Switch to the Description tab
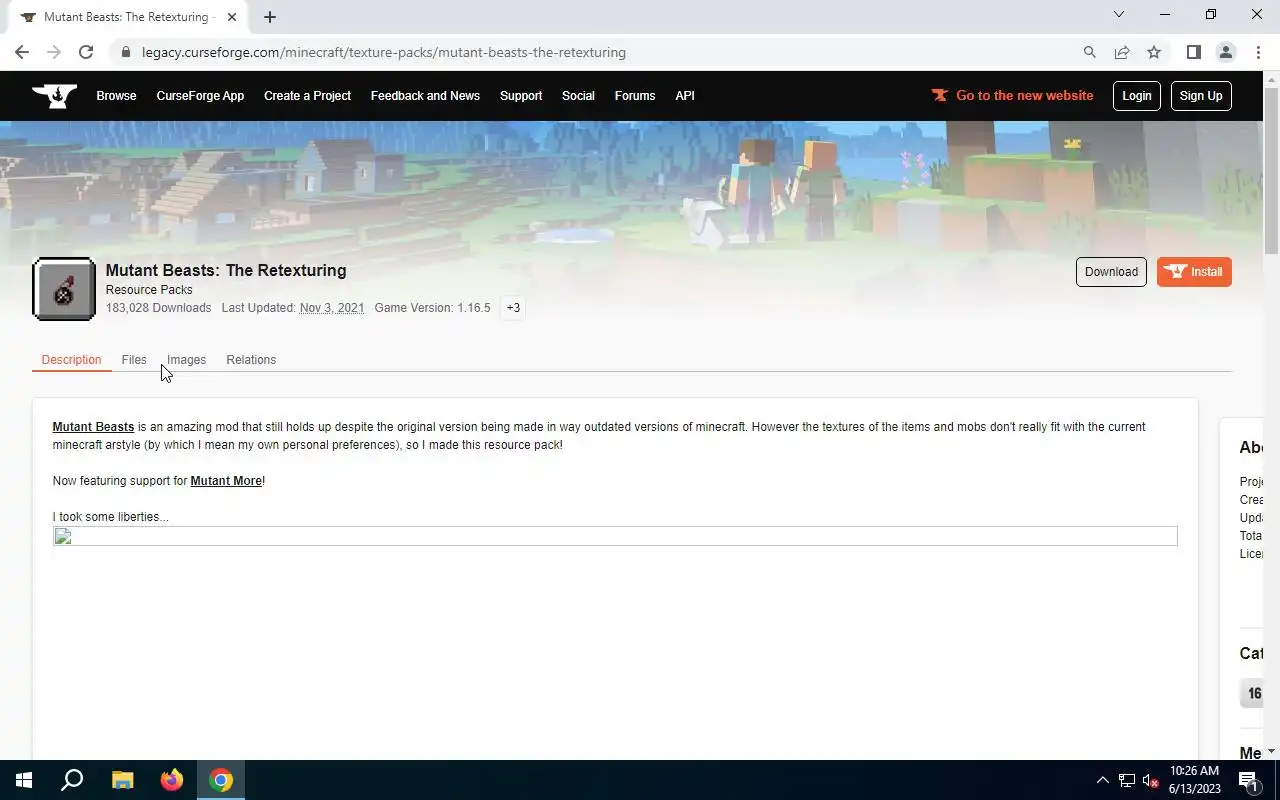The height and width of the screenshot is (800, 1280). pos(71,360)
